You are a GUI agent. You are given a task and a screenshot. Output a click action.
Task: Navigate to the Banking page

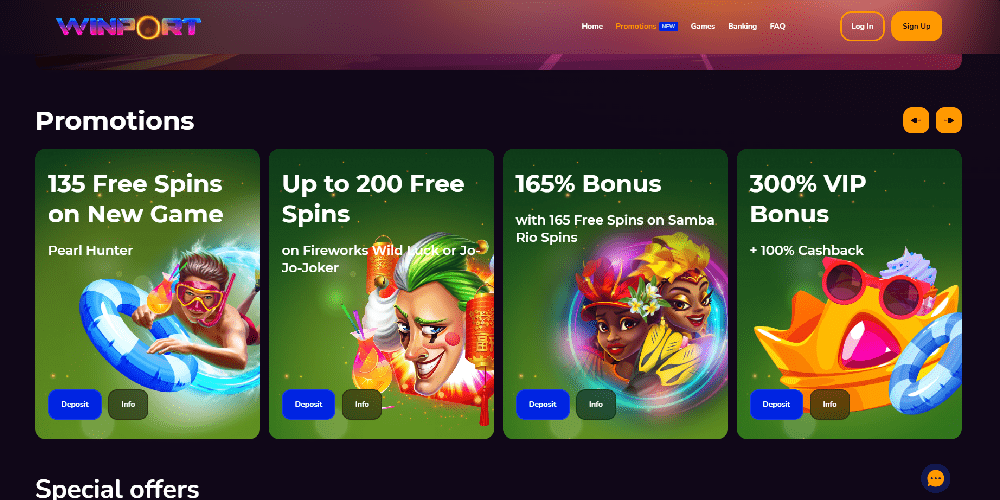pyautogui.click(x=742, y=26)
